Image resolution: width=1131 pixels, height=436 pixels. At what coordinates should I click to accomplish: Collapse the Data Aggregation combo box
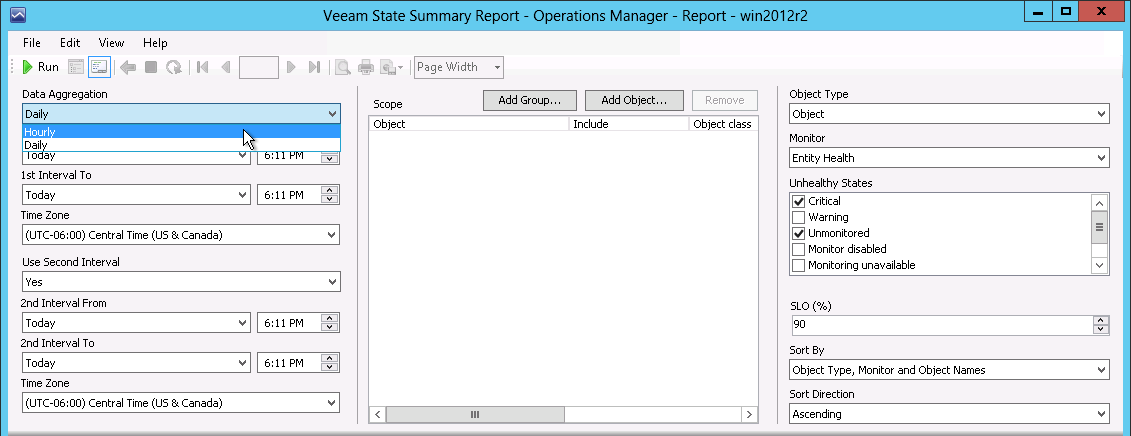332,113
